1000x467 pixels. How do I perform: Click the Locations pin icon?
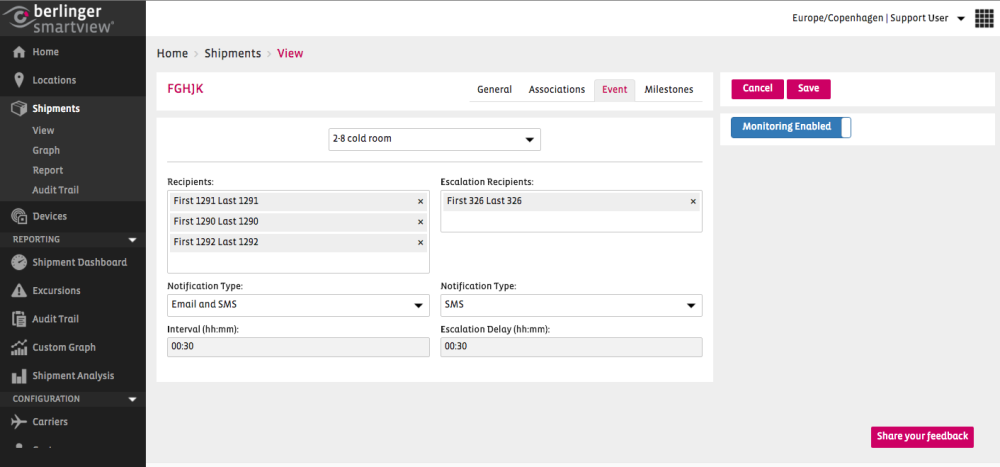coord(19,80)
